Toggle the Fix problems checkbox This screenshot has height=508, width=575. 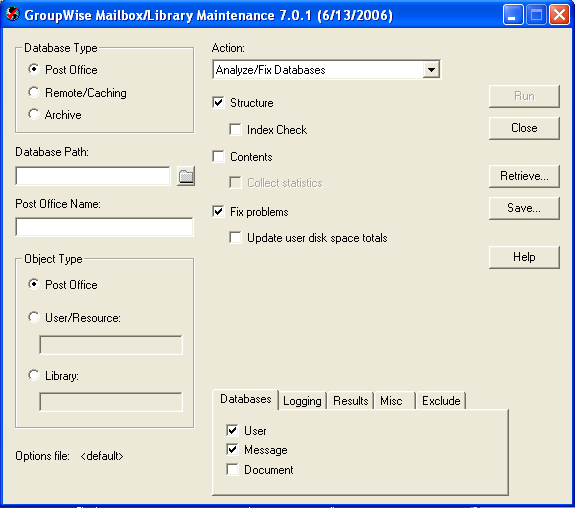pos(218,212)
